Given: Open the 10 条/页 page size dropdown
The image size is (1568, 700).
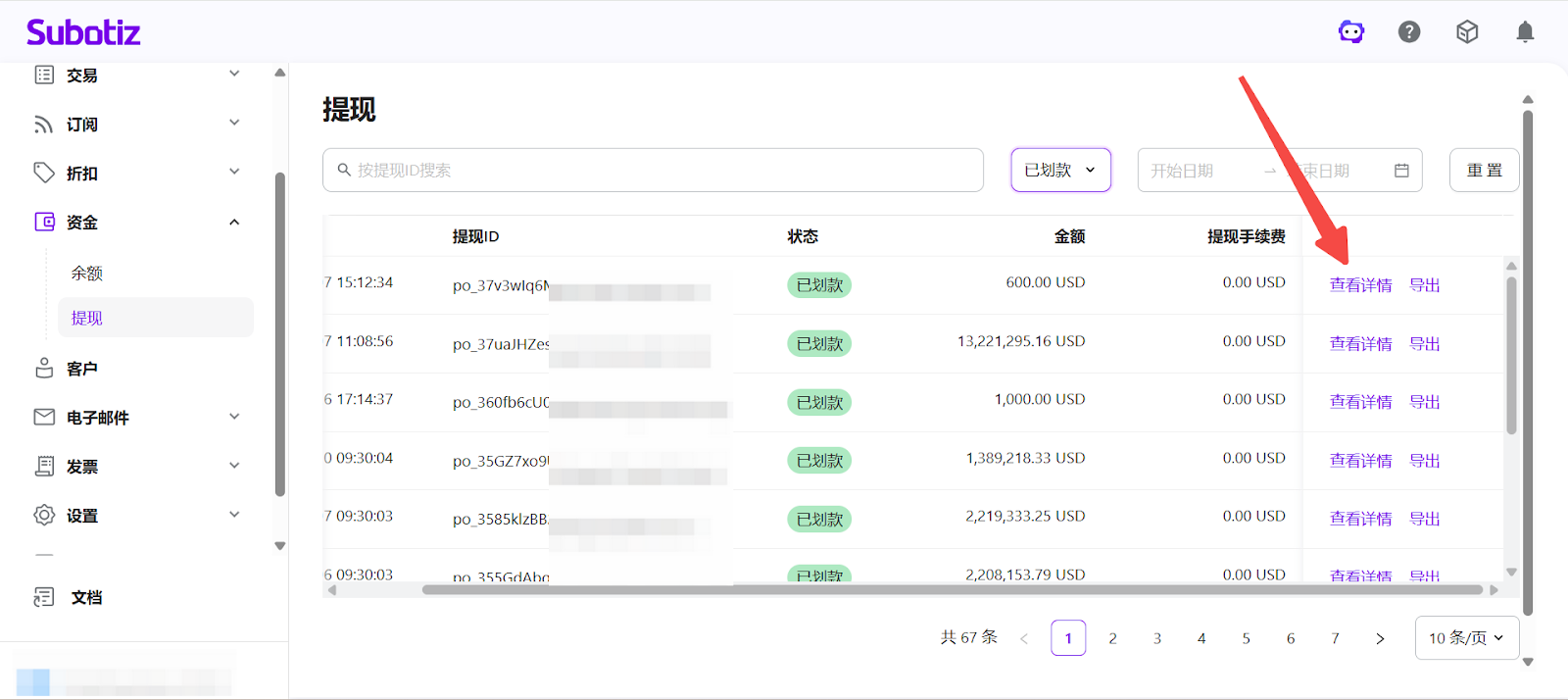Looking at the screenshot, I should click(x=1466, y=638).
